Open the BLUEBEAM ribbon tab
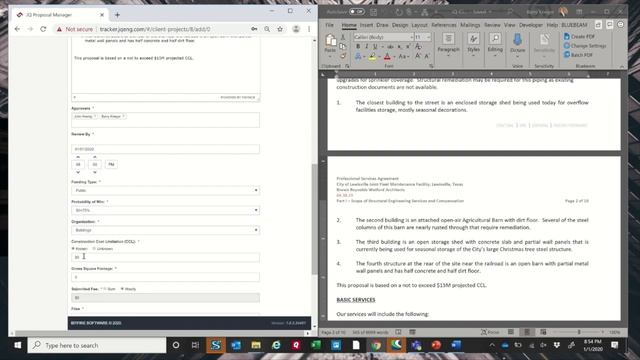640x360 pixels. [574, 25]
